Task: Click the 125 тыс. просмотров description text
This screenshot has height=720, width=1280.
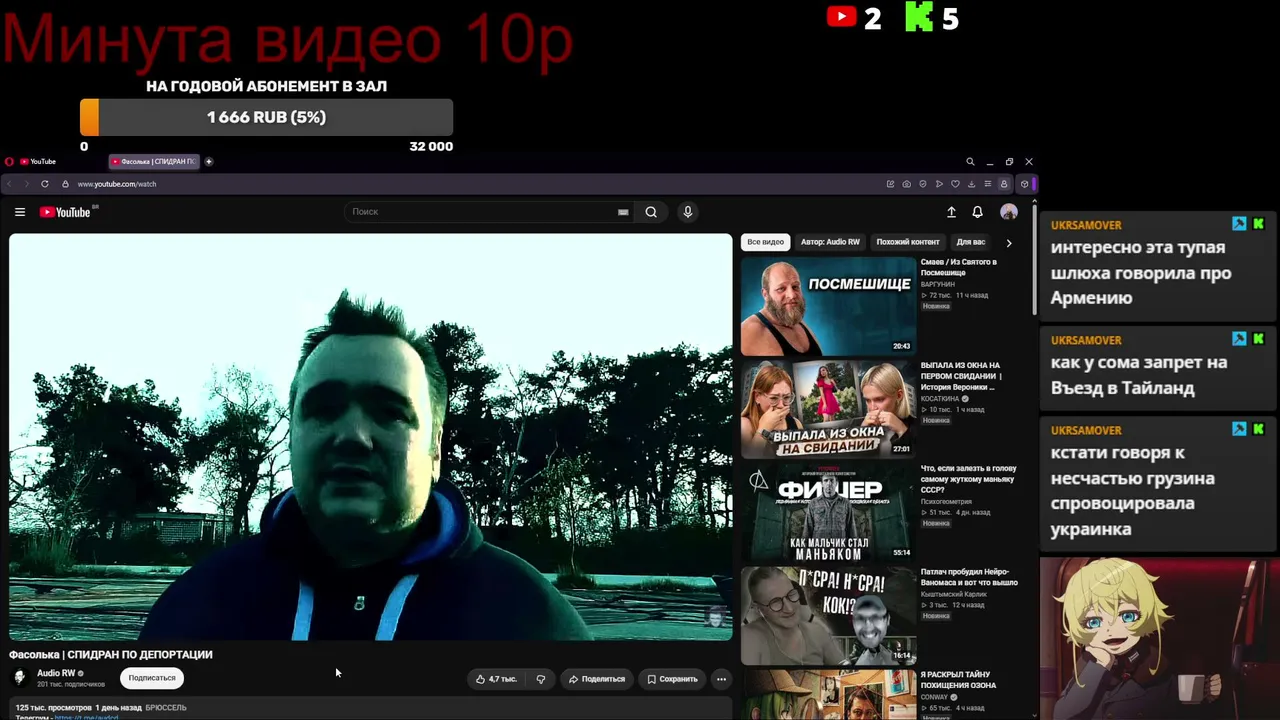Action: point(53,708)
